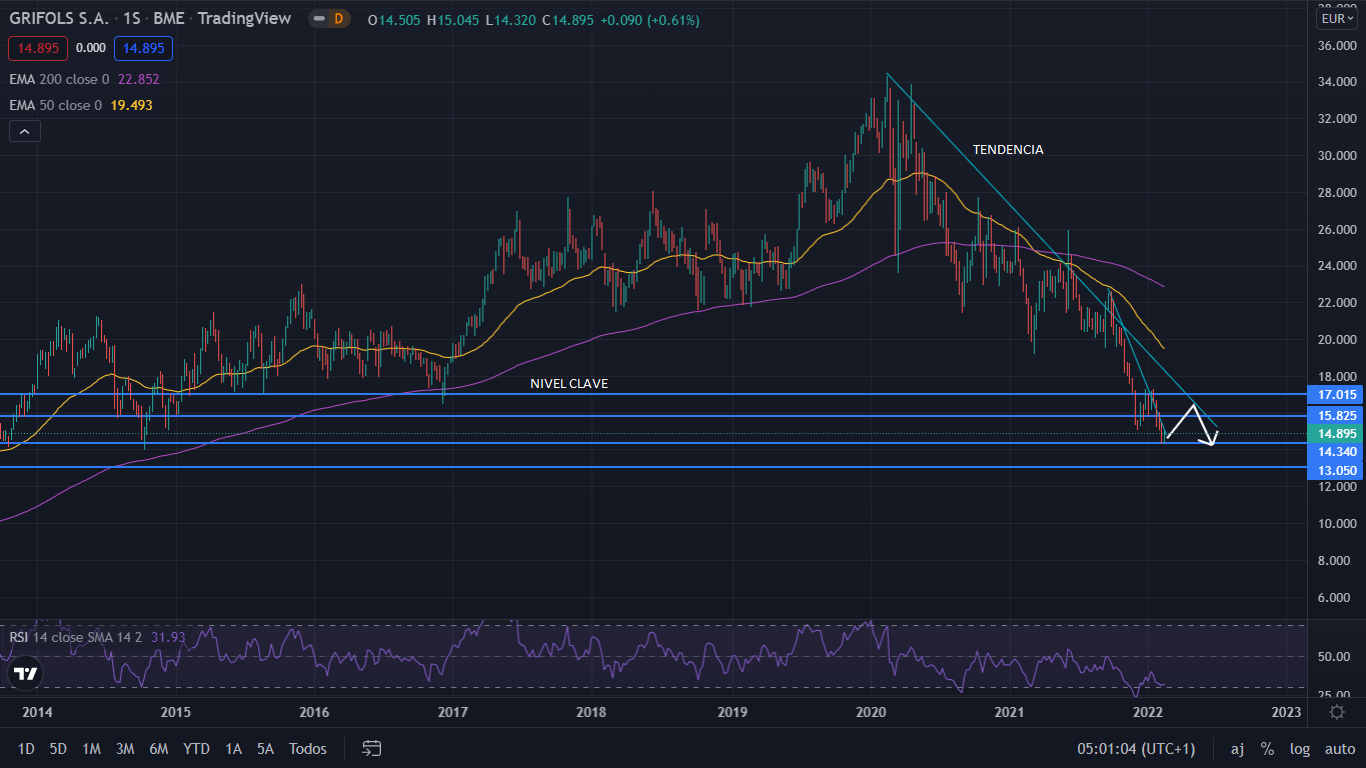The height and width of the screenshot is (768, 1366).
Task: Open the EUR currency dropdown
Action: click(1336, 19)
